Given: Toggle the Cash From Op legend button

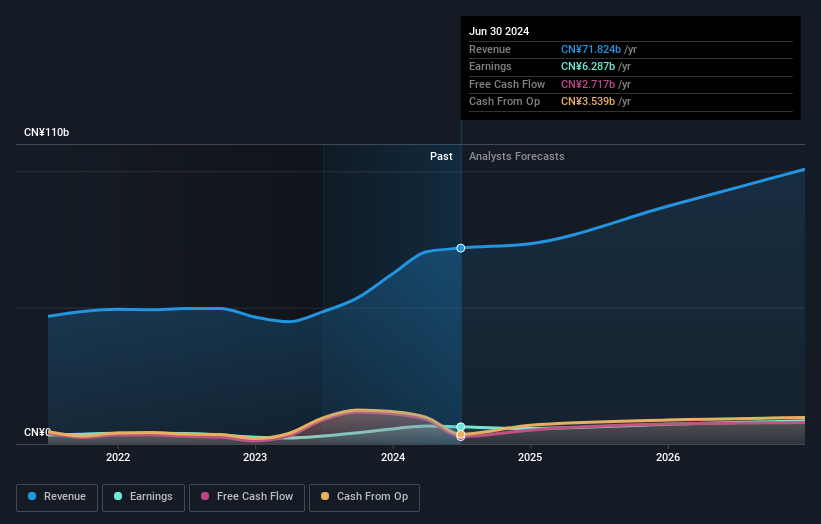Looking at the screenshot, I should coord(364,497).
